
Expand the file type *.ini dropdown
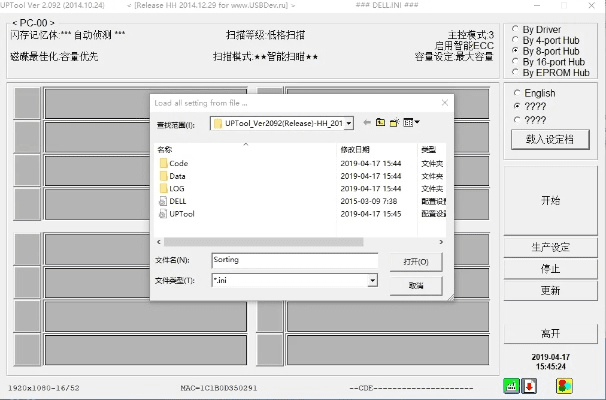[373, 280]
